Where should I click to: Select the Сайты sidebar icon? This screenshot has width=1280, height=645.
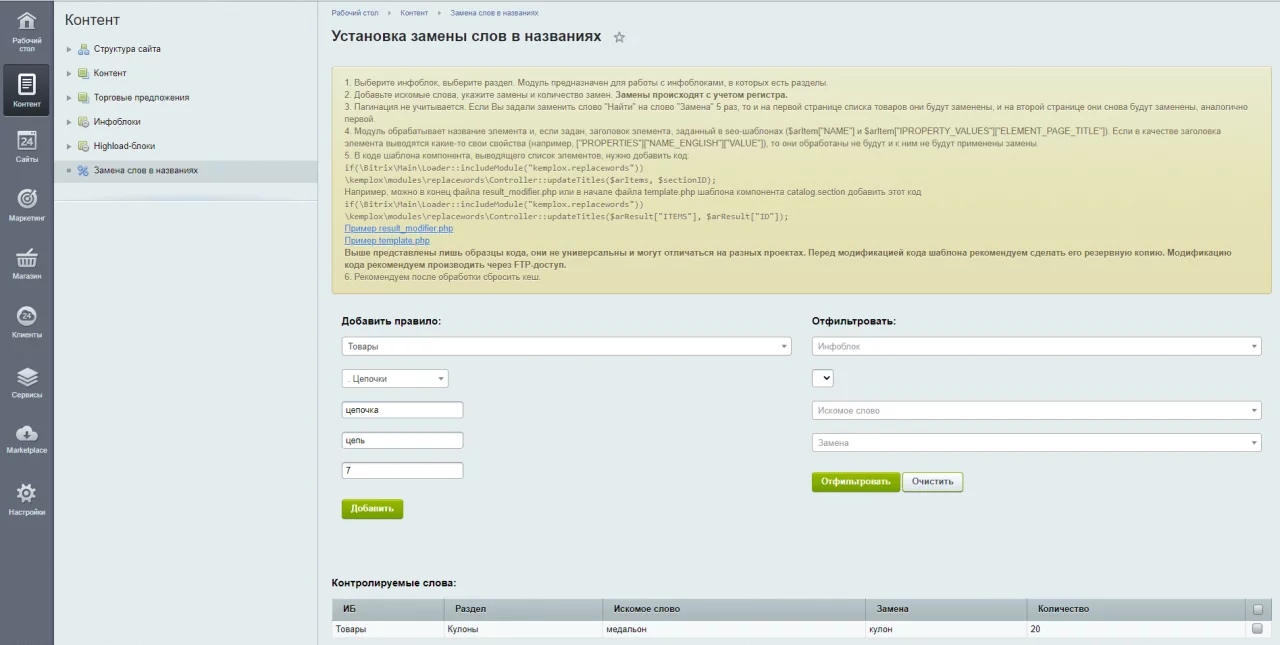pos(27,147)
